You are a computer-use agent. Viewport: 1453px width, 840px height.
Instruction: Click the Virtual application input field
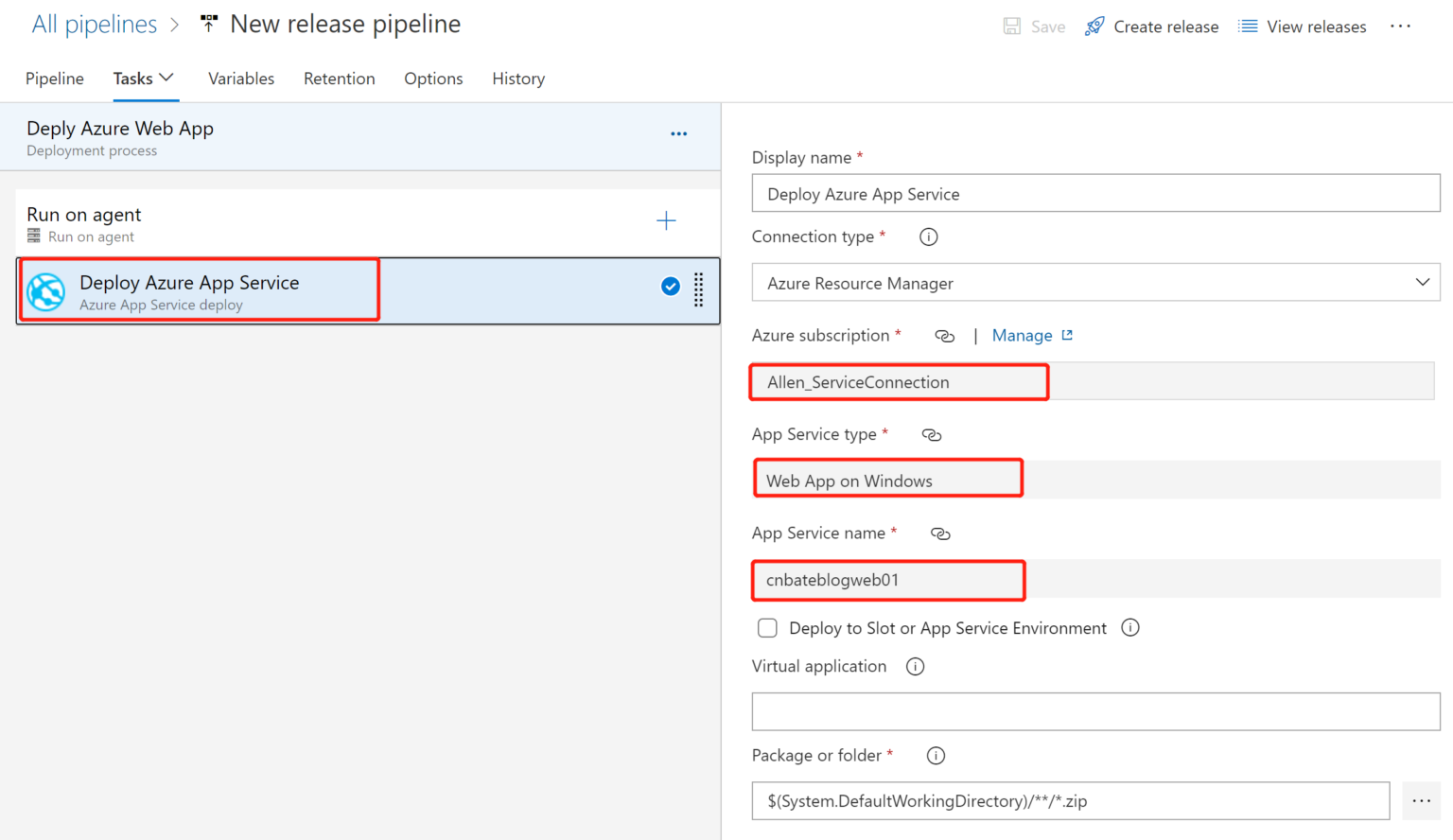1095,711
